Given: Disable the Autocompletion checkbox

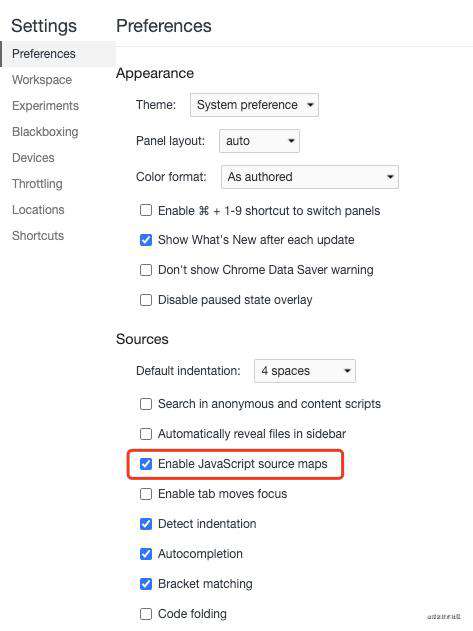Looking at the screenshot, I should [x=146, y=554].
